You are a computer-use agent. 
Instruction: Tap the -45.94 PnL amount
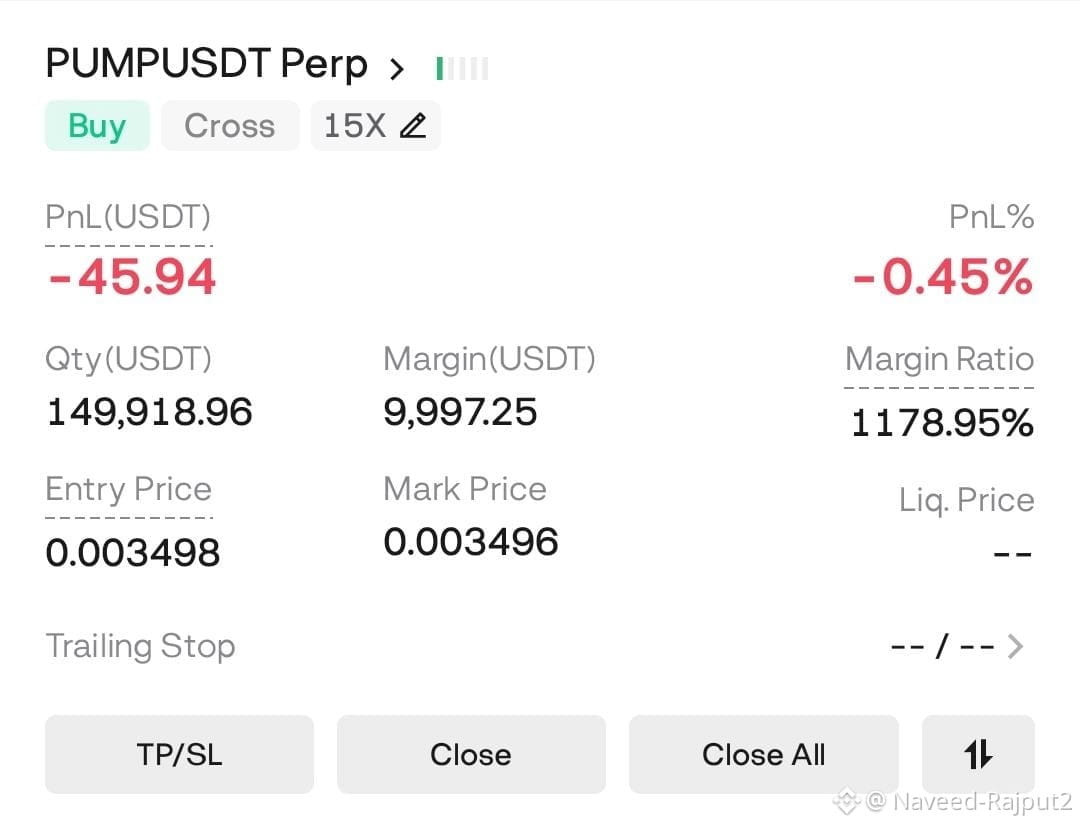132,278
